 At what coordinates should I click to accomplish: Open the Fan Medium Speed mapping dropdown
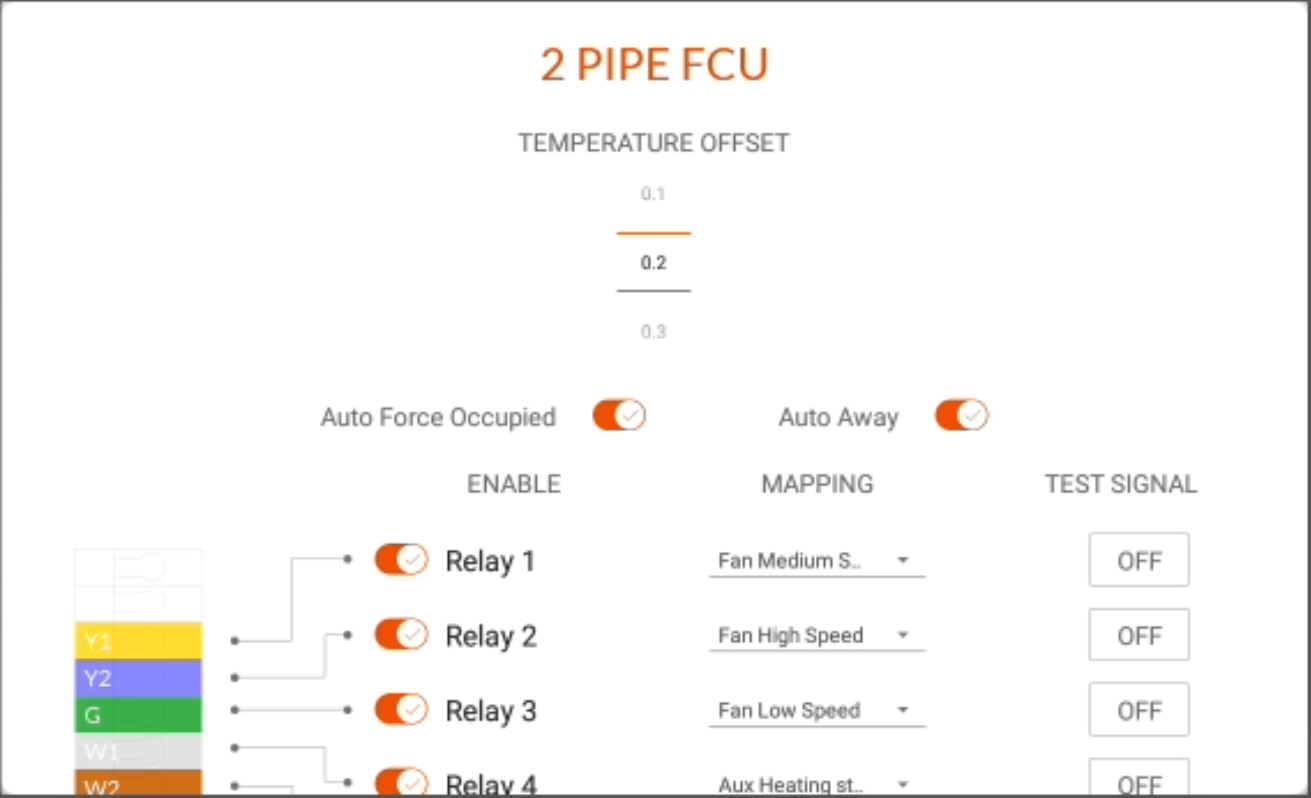[817, 561]
